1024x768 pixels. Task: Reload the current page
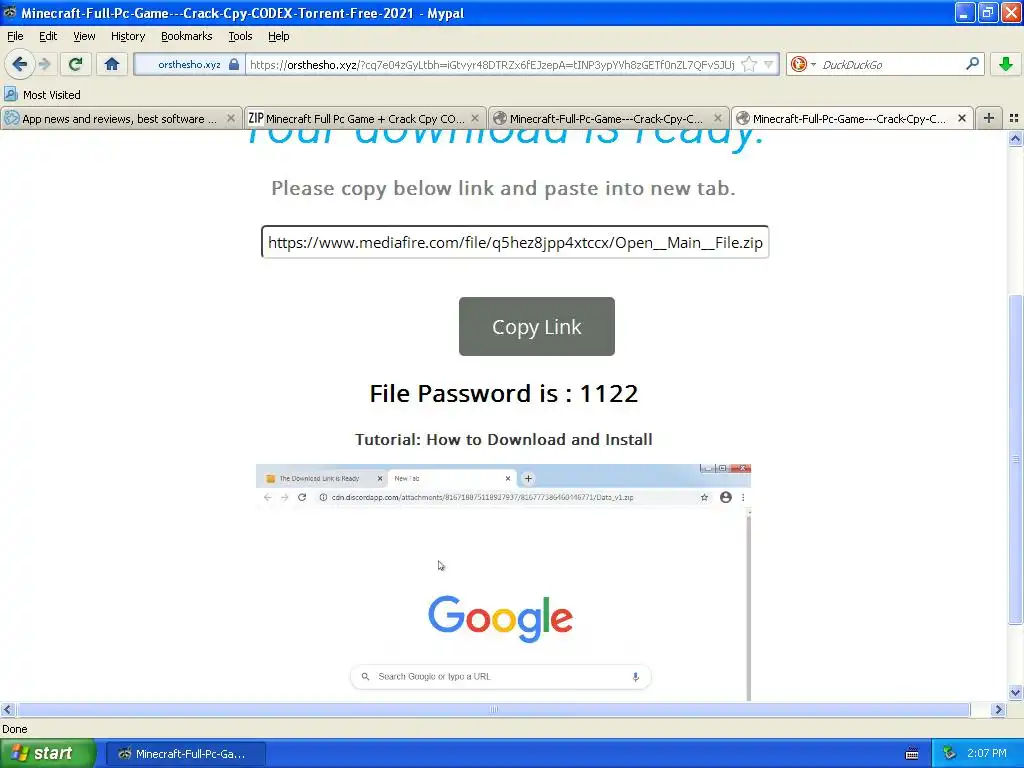76,64
